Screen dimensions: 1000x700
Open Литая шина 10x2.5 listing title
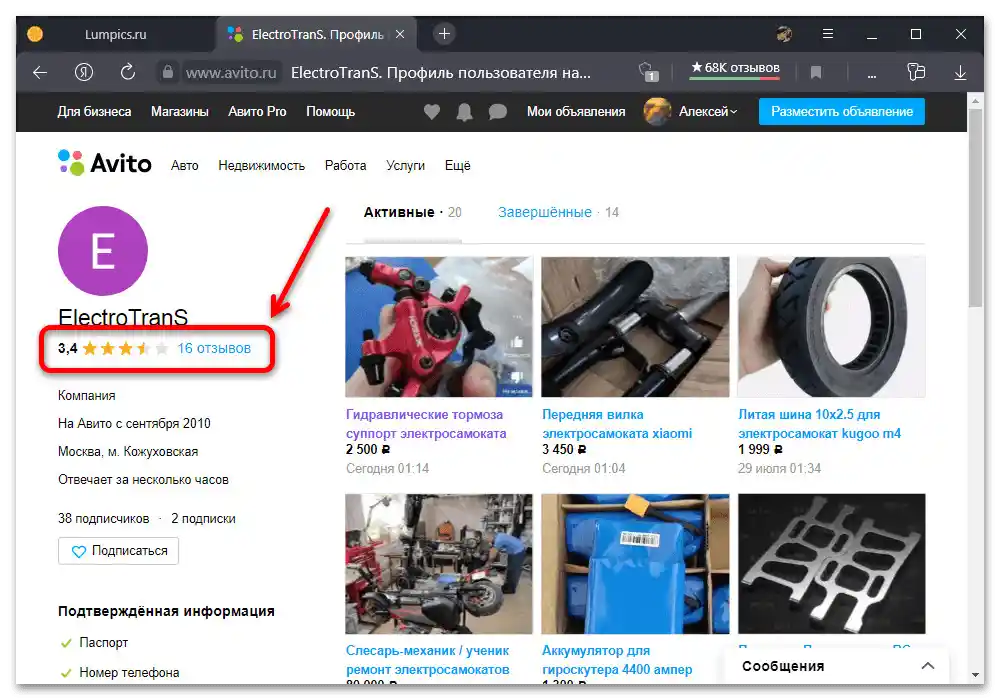[820, 424]
